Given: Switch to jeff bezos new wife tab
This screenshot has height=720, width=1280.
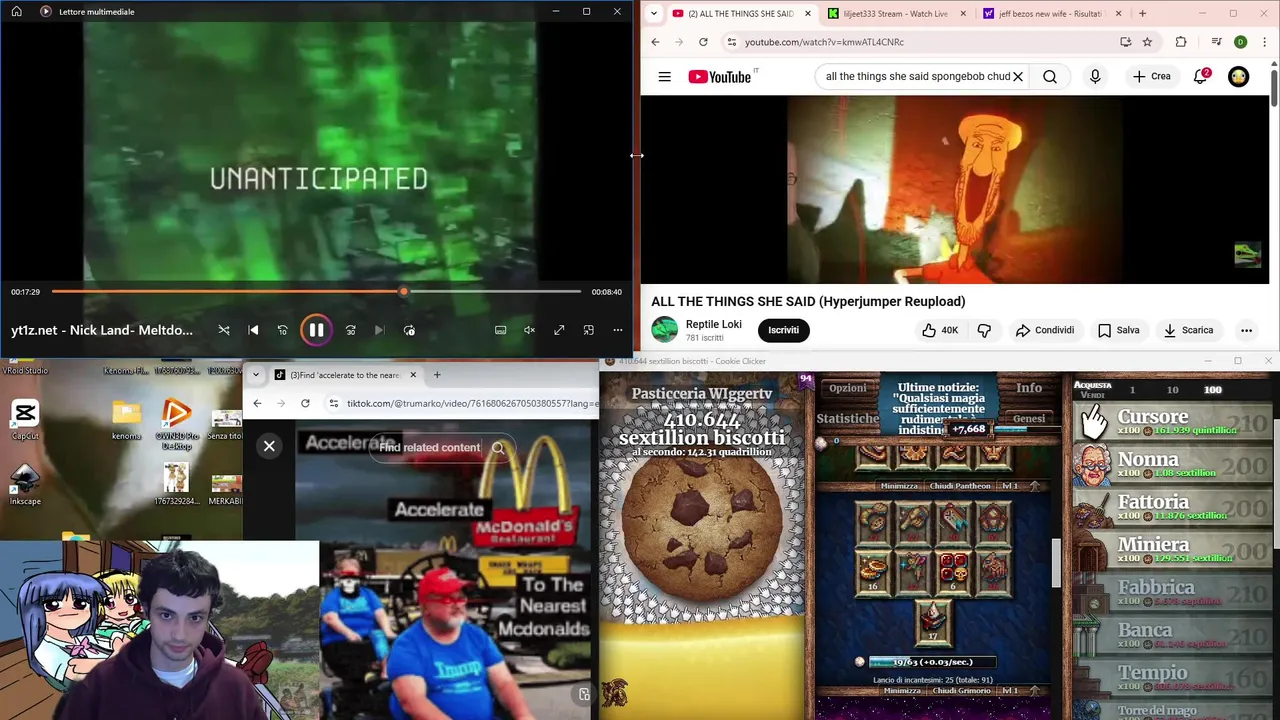Looking at the screenshot, I should (1050, 14).
